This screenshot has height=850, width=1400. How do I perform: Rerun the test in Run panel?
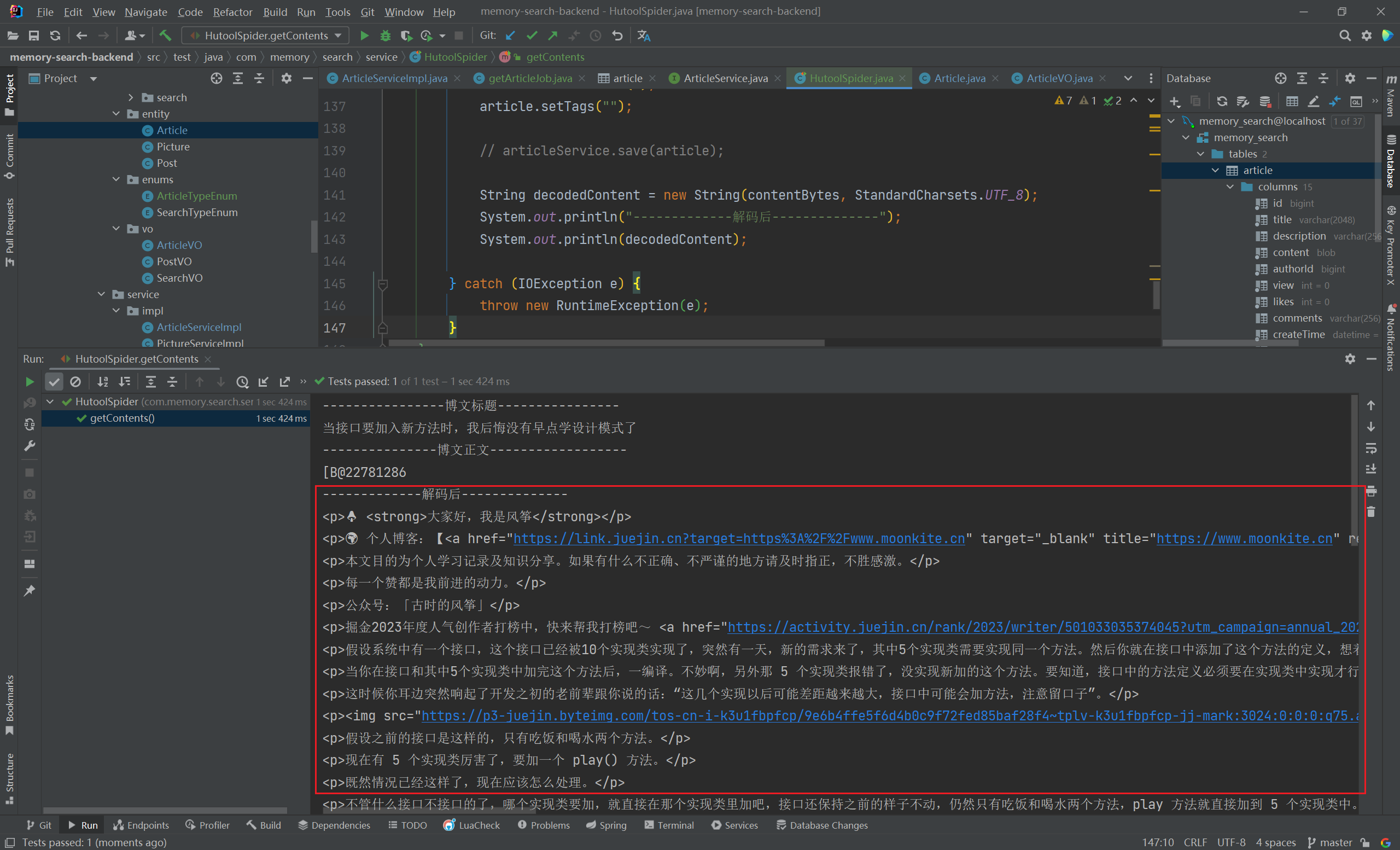click(x=30, y=382)
